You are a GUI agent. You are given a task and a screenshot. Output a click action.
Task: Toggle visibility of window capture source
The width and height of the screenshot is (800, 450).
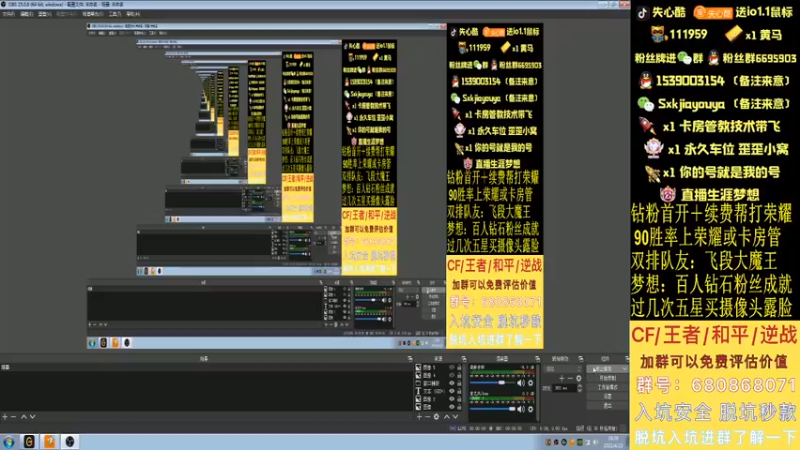[452, 383]
